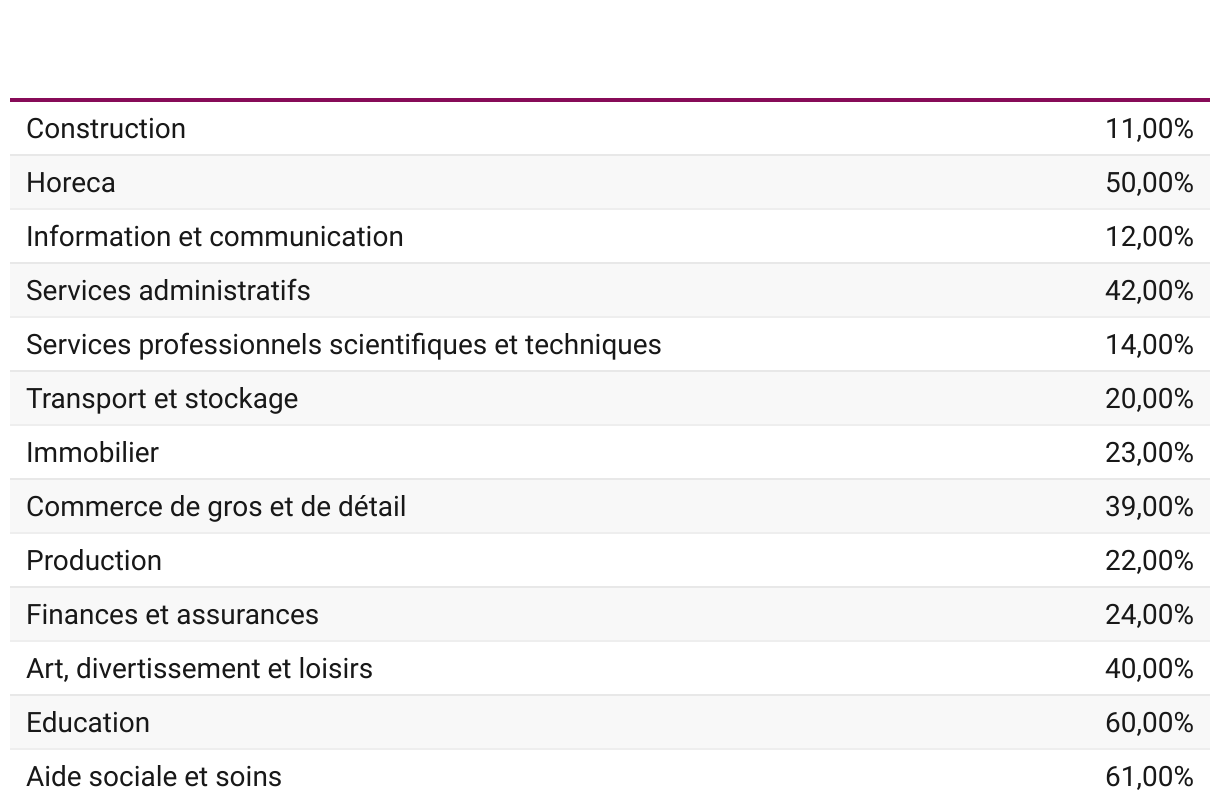
Task: Select Services administratifs label
Action: click(x=168, y=291)
